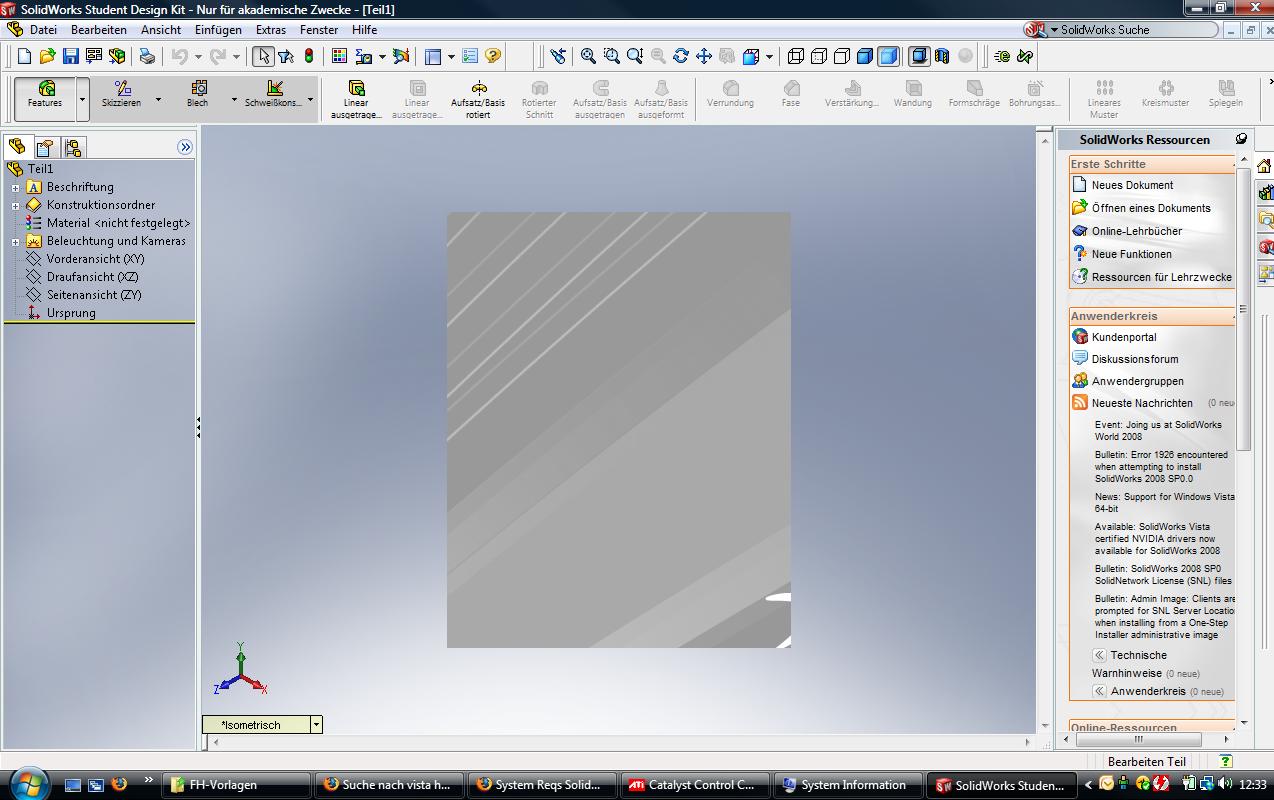Enable Shaded With Edges display mode
Screen dimensions: 1274x800
tap(865, 57)
